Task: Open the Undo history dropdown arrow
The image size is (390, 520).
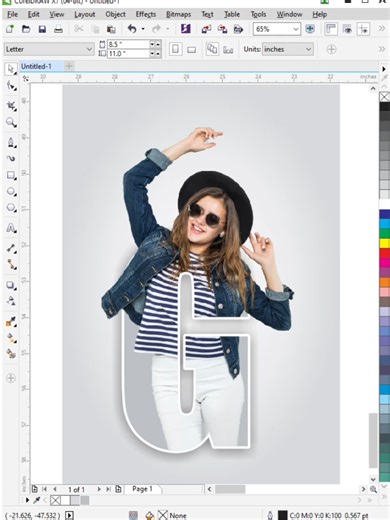Action: 143,29
